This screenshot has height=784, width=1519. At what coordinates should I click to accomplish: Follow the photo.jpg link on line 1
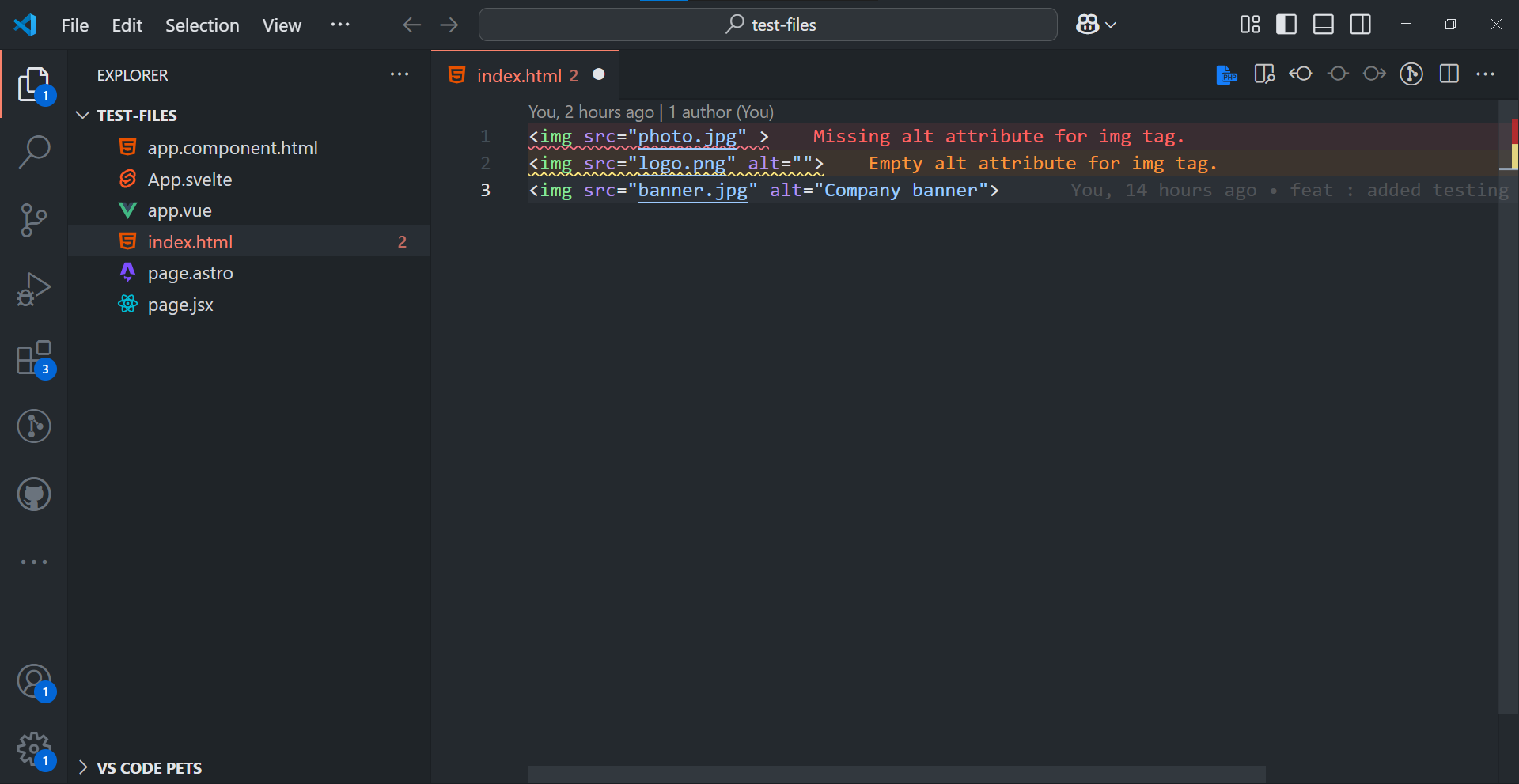click(x=687, y=136)
